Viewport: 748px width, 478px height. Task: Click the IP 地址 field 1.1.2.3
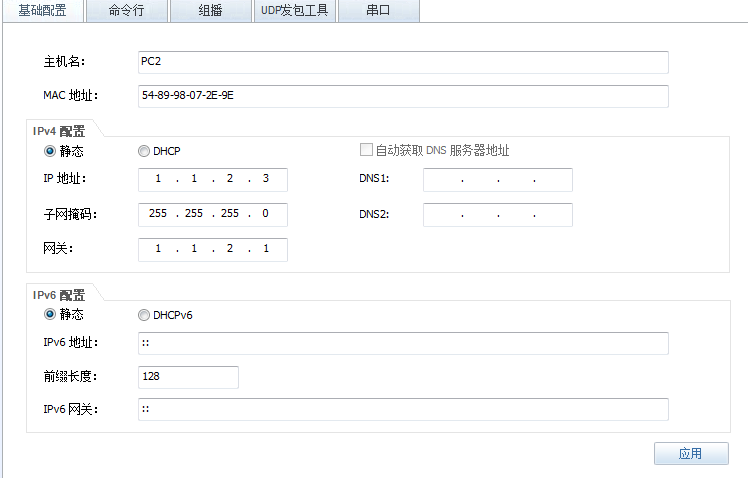(x=213, y=179)
